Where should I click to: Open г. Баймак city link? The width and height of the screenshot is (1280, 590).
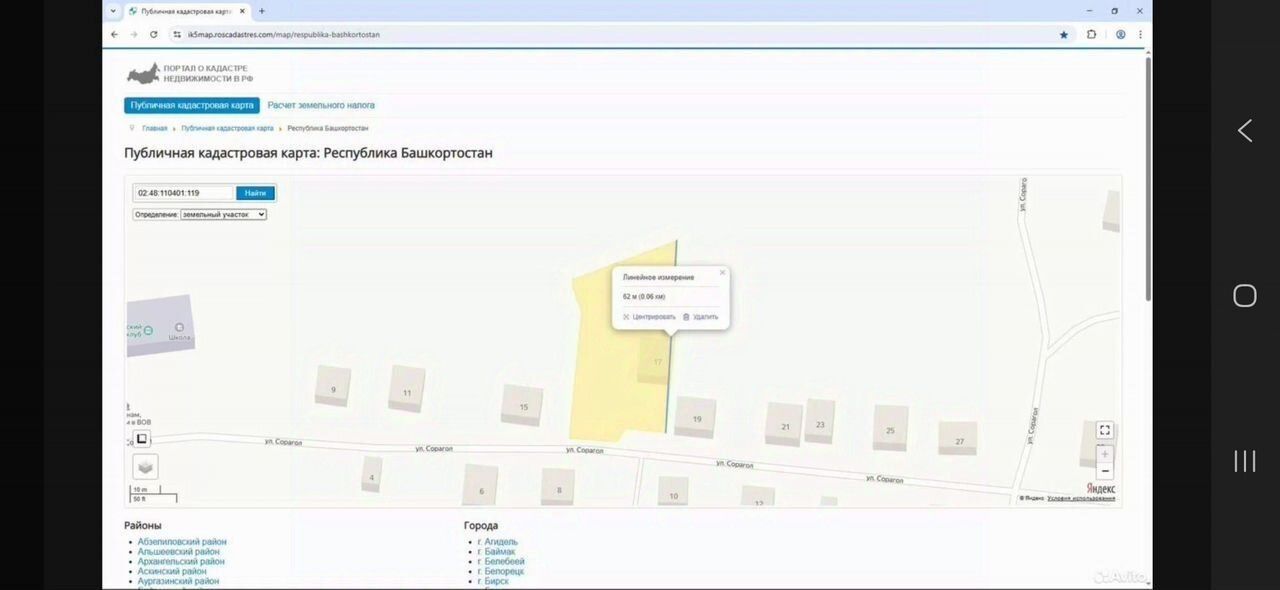[x=497, y=552]
